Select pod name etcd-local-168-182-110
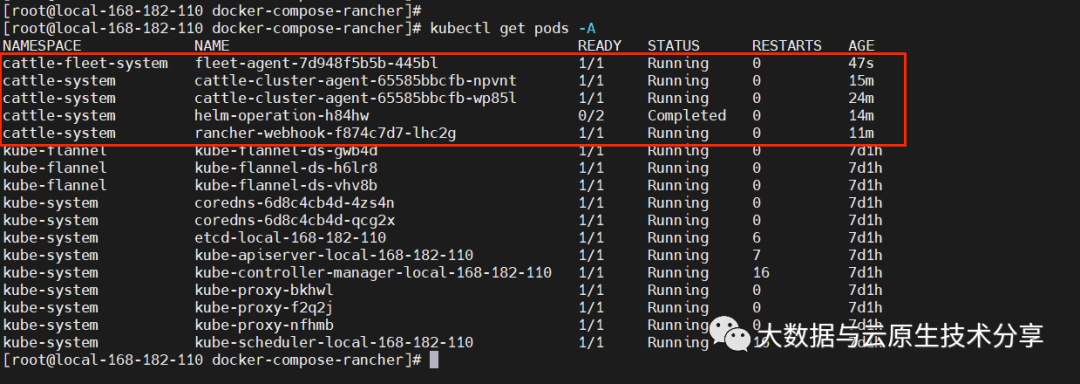The width and height of the screenshot is (1080, 384). [x=290, y=238]
